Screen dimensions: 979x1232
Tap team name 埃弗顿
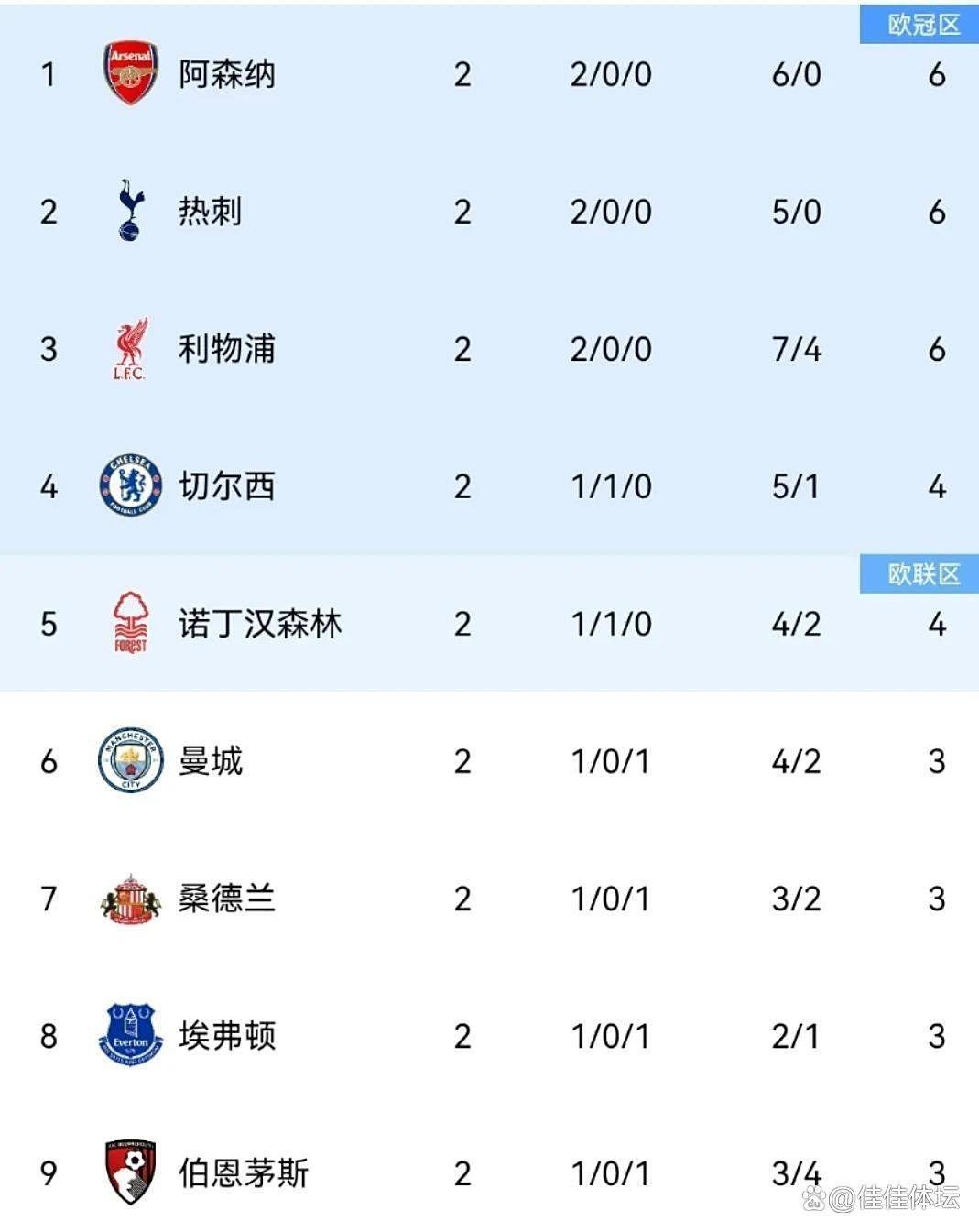coord(226,1036)
